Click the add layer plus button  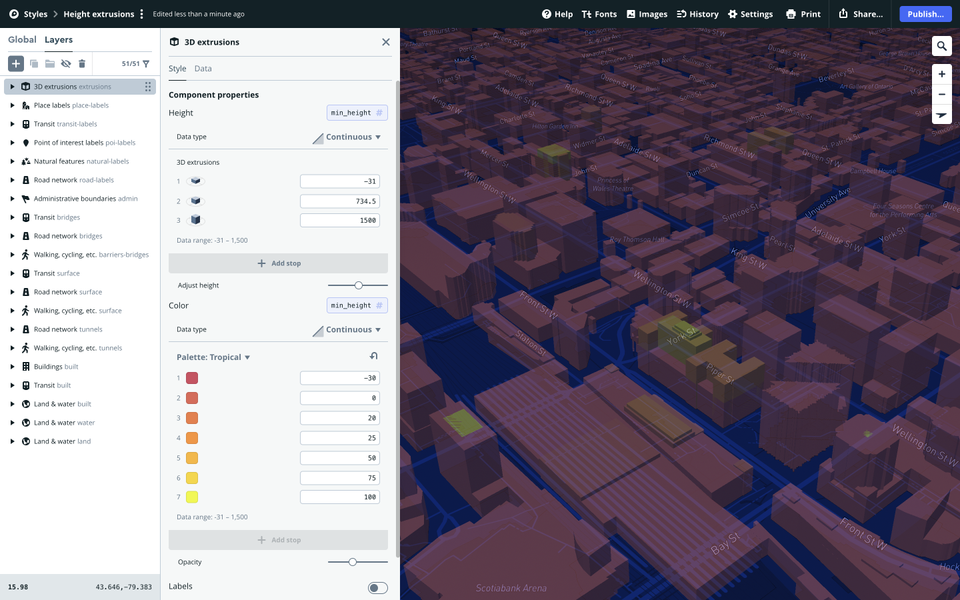click(16, 63)
